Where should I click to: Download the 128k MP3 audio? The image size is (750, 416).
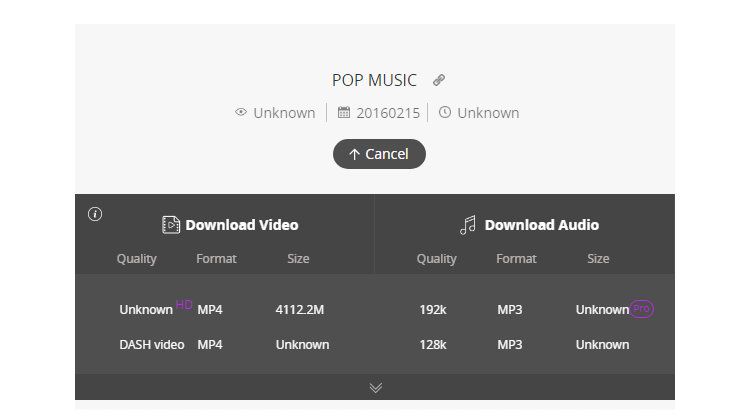coord(524,345)
